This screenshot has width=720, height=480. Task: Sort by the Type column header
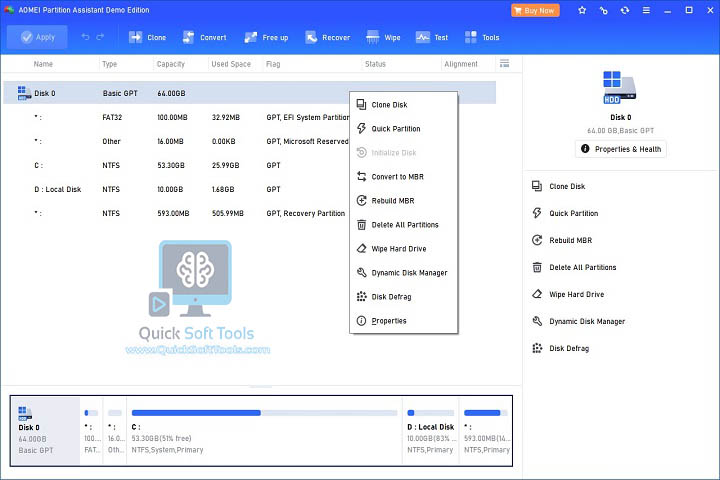coord(109,64)
